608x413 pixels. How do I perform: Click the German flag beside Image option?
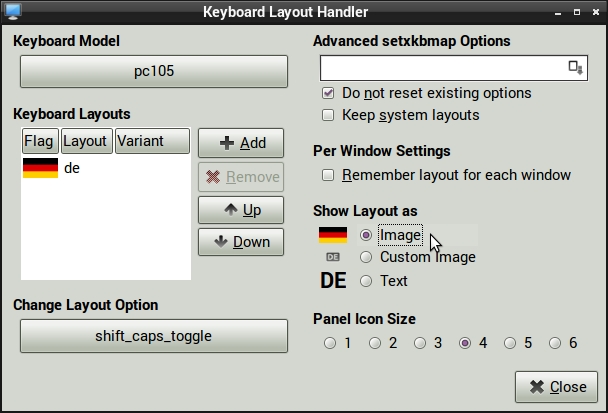[x=332, y=235]
